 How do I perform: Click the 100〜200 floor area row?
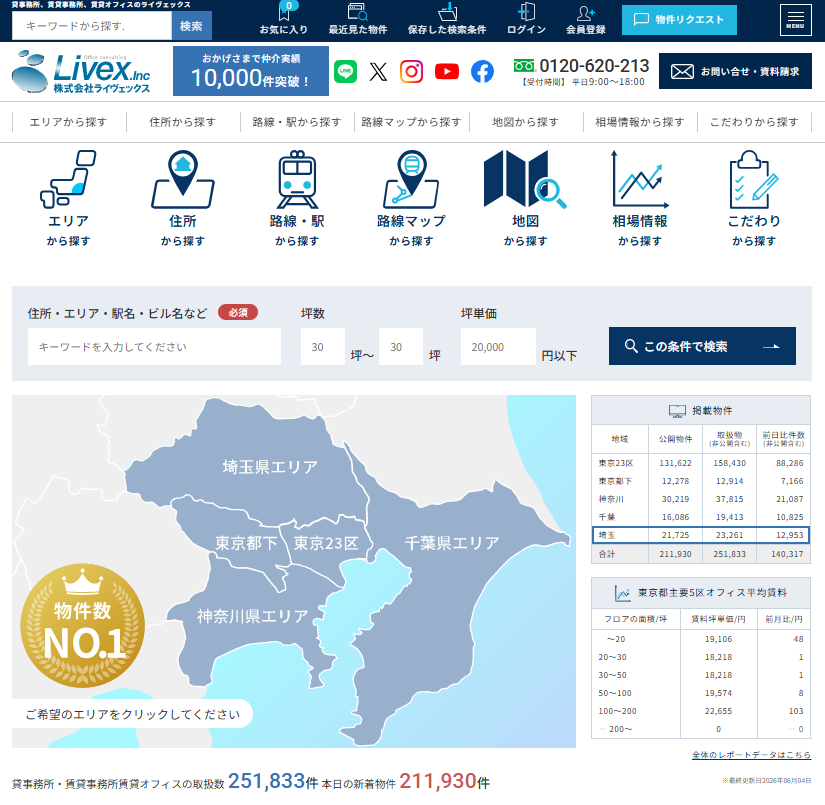pyautogui.click(x=701, y=711)
